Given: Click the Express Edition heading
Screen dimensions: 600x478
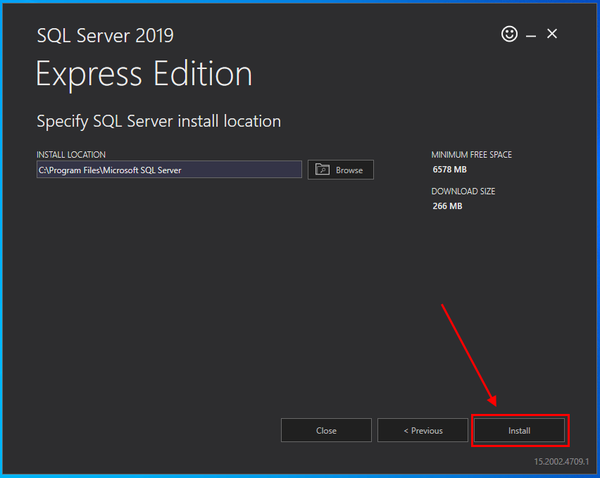Looking at the screenshot, I should (143, 74).
